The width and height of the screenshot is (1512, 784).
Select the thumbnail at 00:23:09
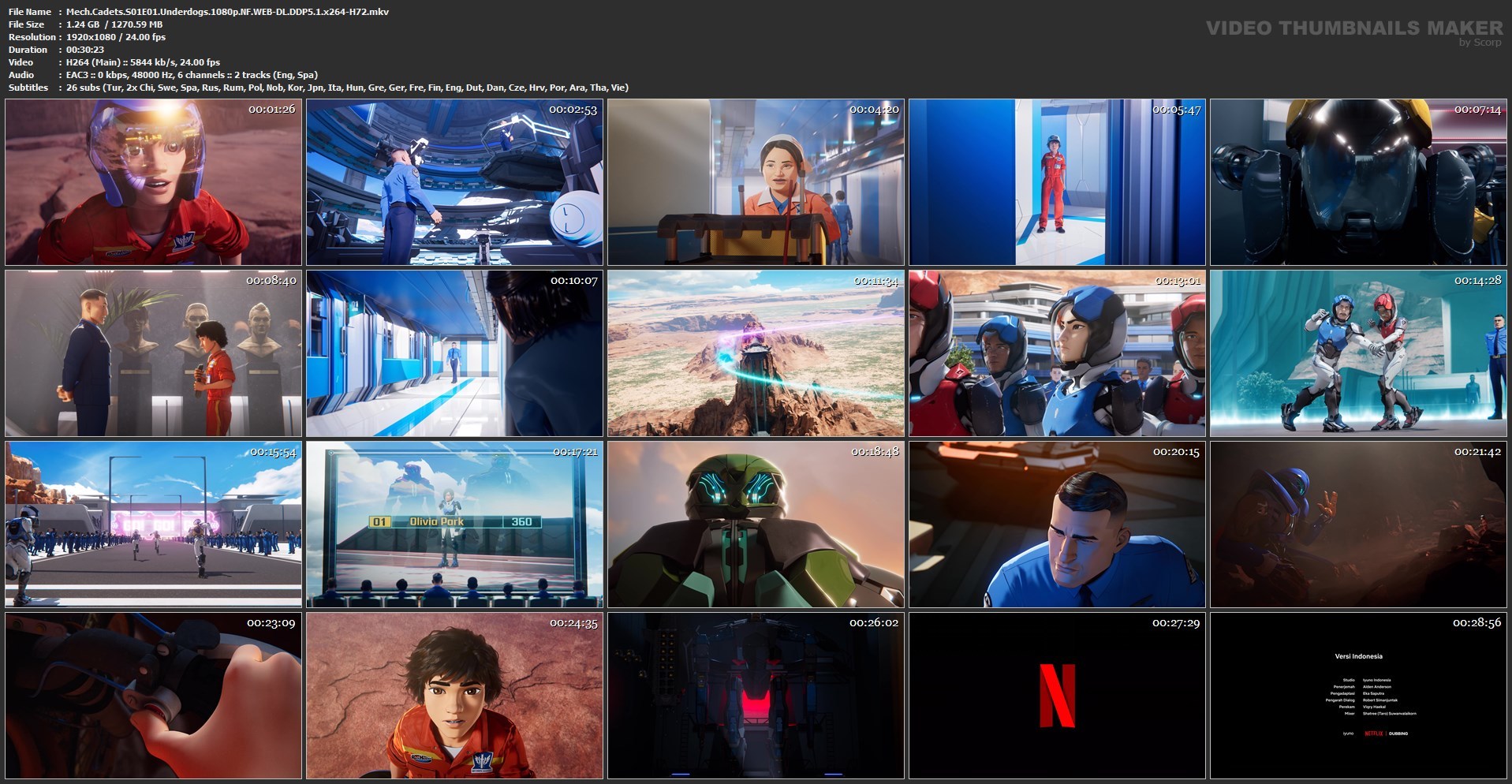click(154, 696)
